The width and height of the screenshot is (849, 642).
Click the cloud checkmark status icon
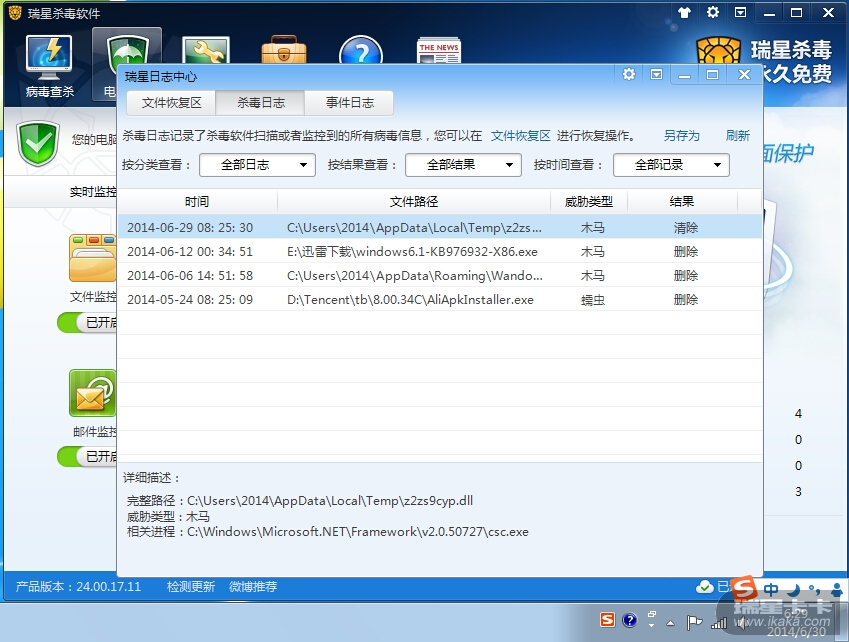click(x=704, y=586)
